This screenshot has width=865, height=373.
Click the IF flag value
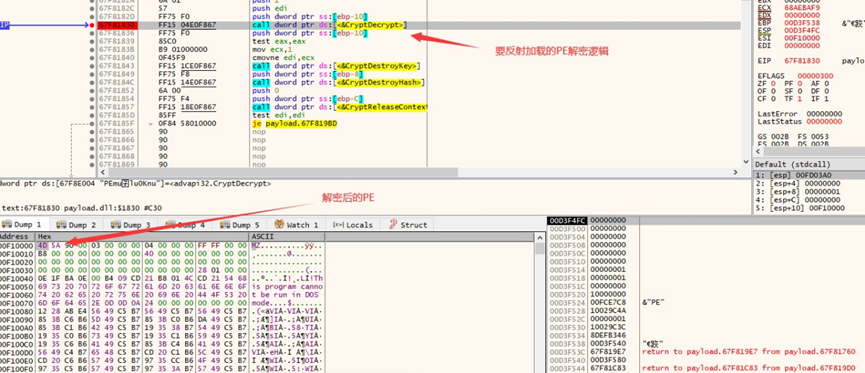point(825,99)
